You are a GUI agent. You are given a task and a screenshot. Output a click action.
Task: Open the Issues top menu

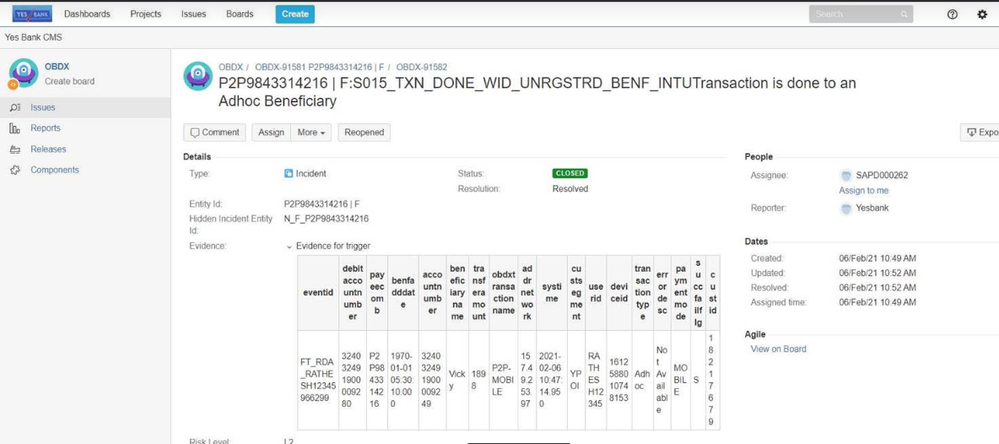coord(193,14)
